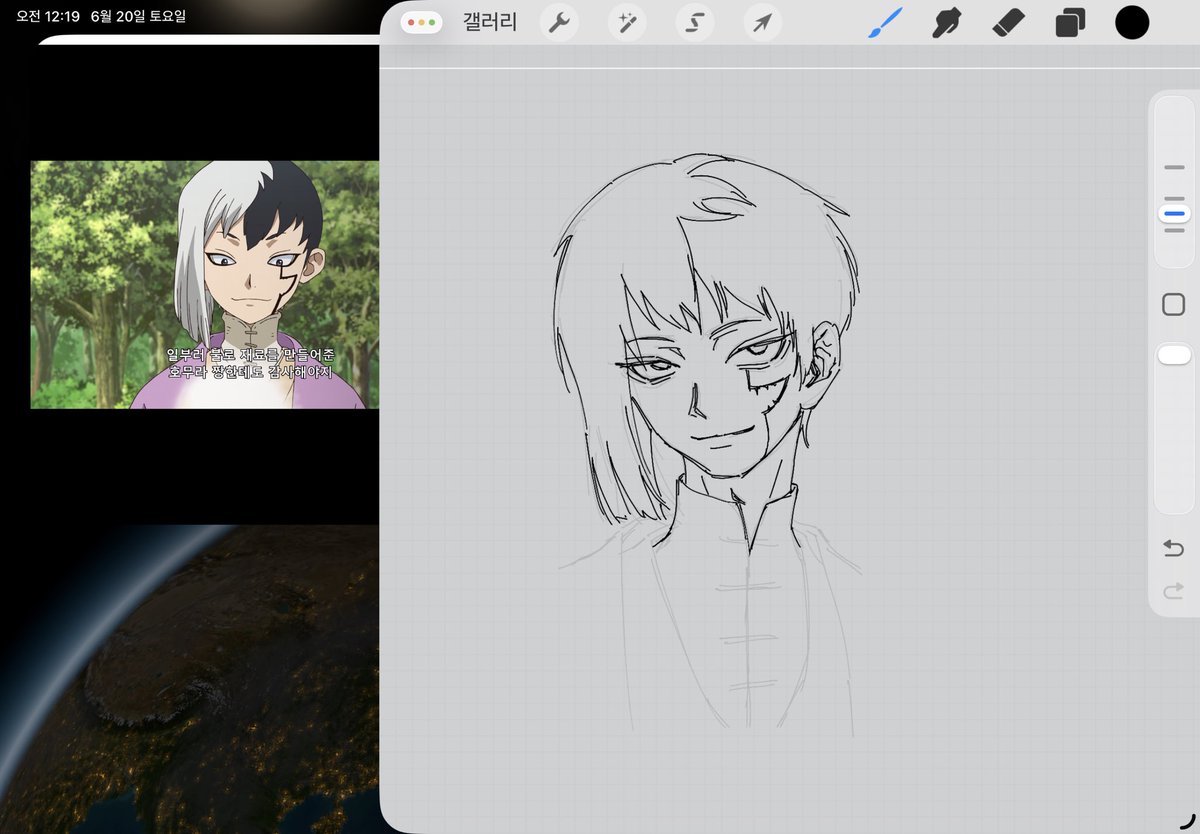The width and height of the screenshot is (1200, 834).
Task: Open the Actions wrench menu
Action: (x=559, y=22)
